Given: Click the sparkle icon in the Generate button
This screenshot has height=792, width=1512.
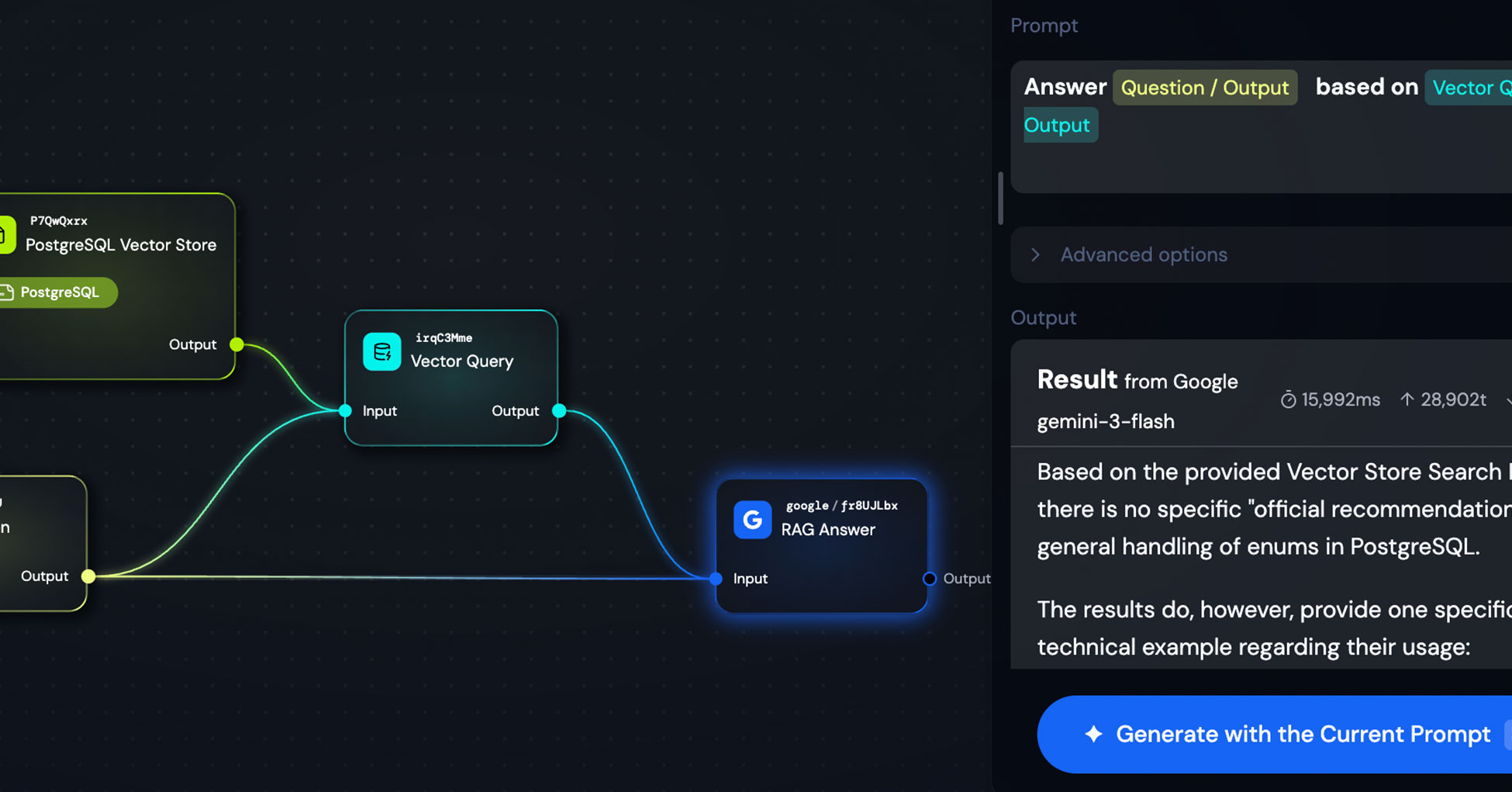Looking at the screenshot, I should (1093, 734).
